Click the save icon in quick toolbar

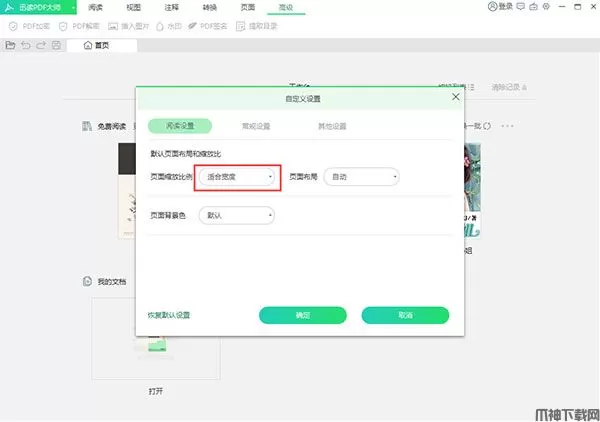[x=58, y=45]
